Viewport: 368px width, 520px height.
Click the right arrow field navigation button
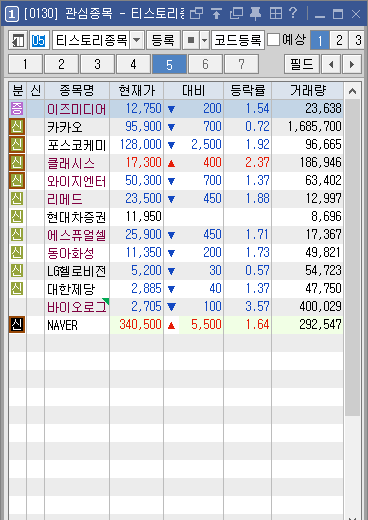352,64
